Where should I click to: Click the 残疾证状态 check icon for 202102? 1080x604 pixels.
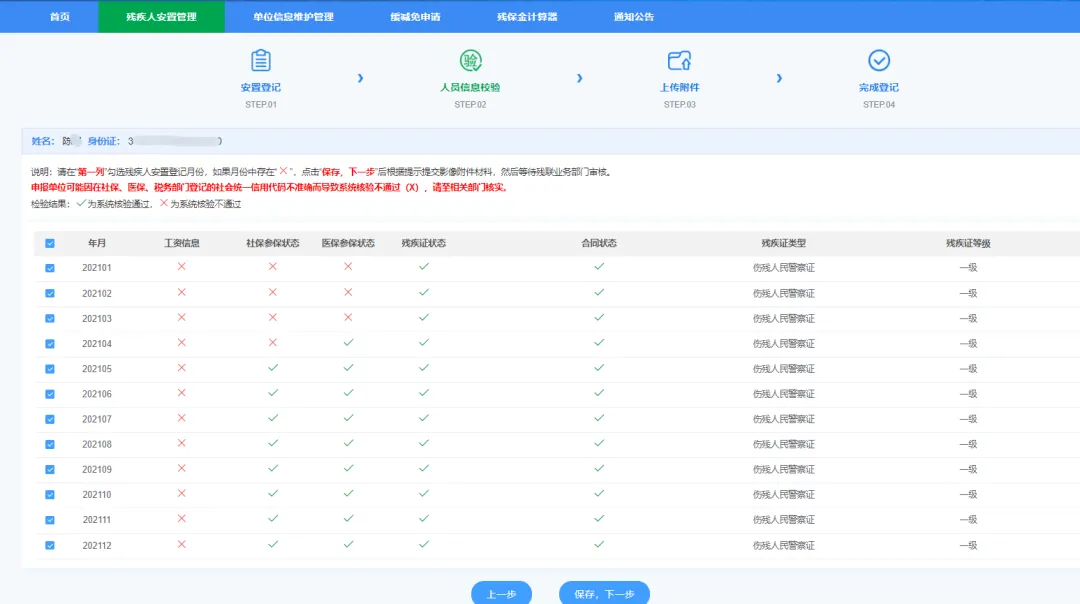click(424, 292)
